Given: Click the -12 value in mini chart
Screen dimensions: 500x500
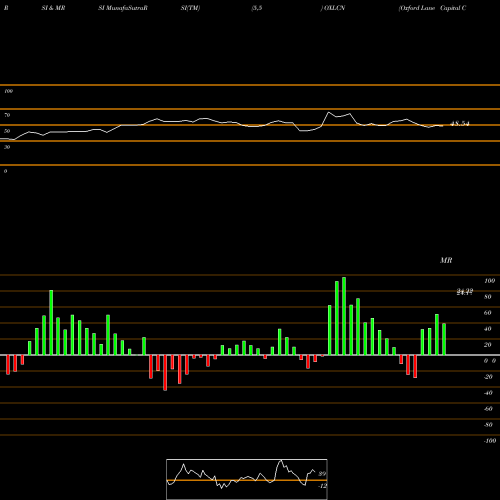Looking at the screenshot, I should 322,486.
